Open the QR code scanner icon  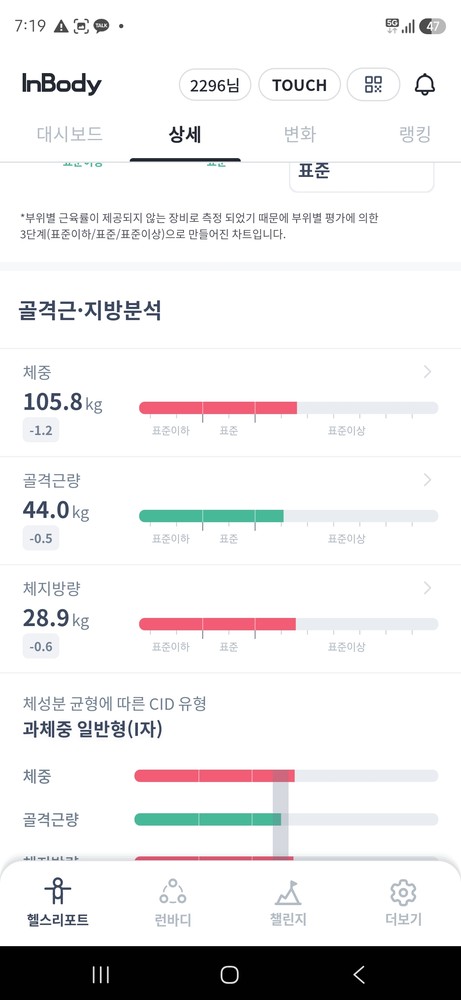pos(373,85)
